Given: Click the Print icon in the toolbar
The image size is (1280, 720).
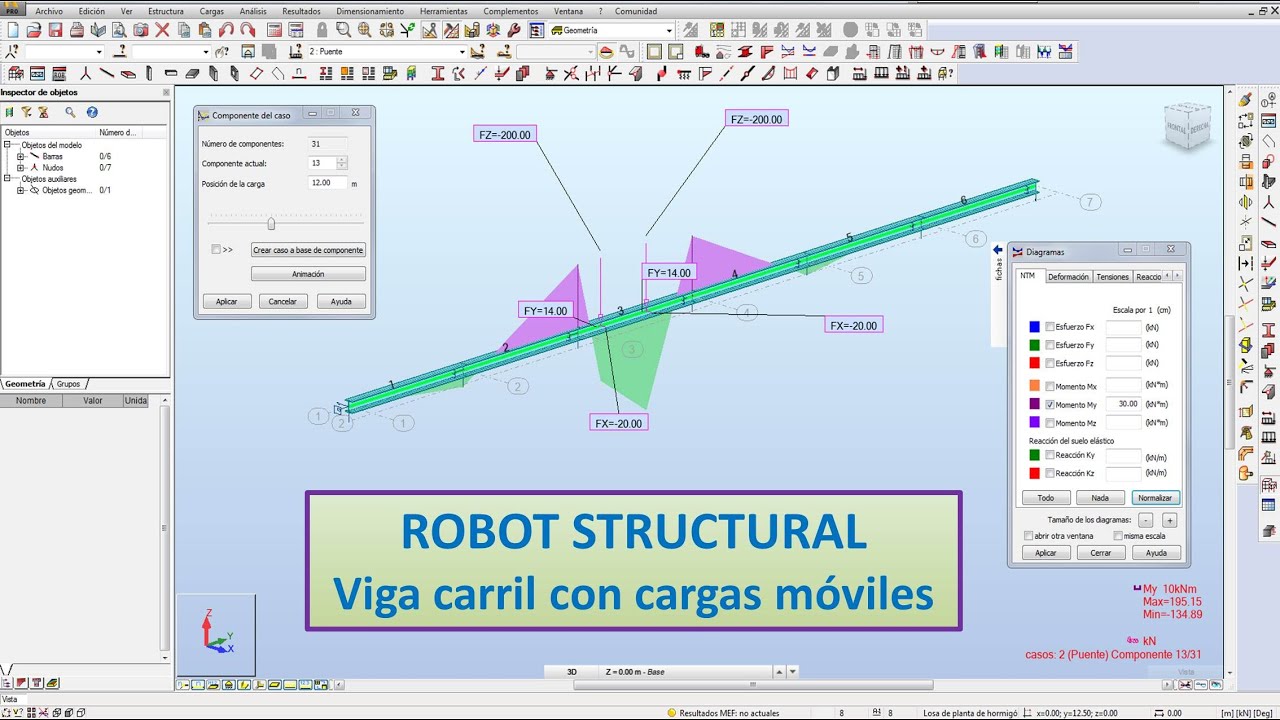Looking at the screenshot, I should (77, 30).
